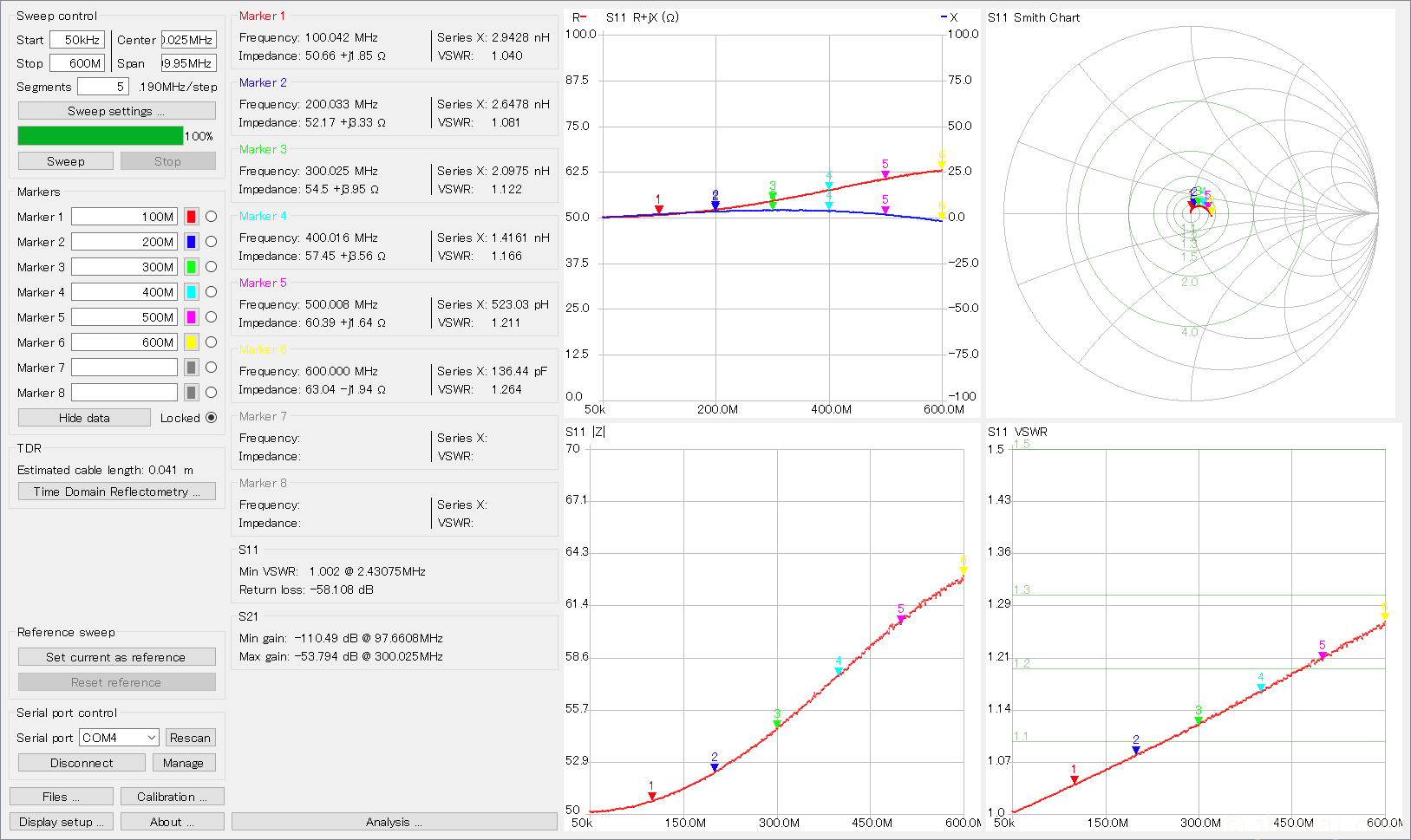Click the Marker 2 blue color swatch

(192, 242)
